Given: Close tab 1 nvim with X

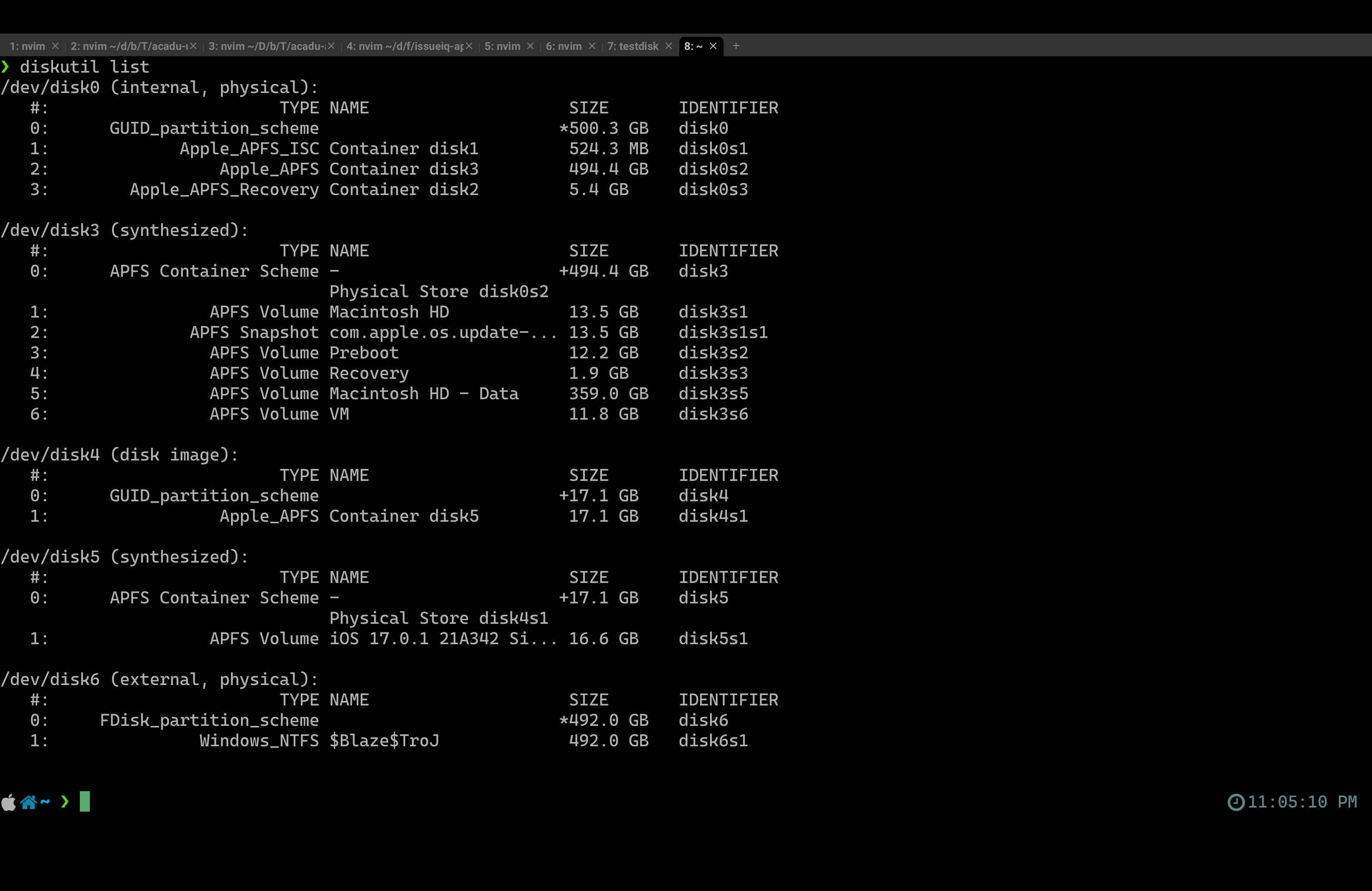Looking at the screenshot, I should (55, 46).
